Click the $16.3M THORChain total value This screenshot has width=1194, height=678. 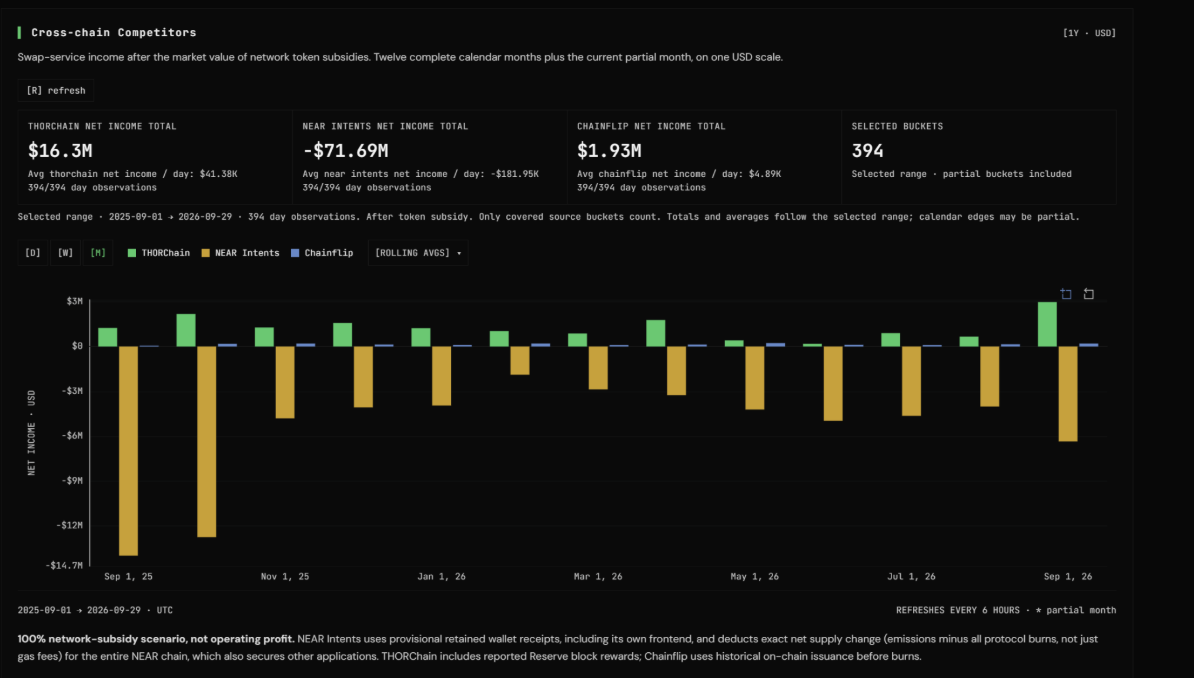60,151
